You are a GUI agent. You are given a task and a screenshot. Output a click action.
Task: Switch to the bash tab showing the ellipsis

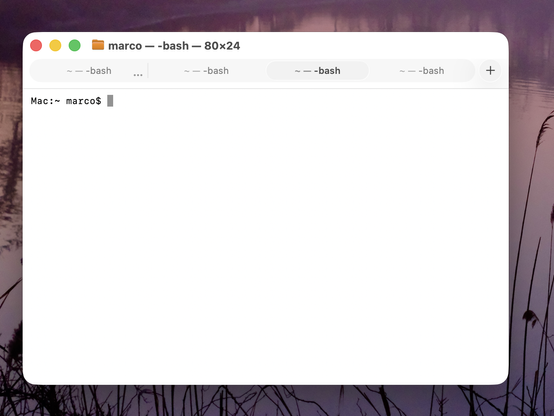(x=89, y=71)
